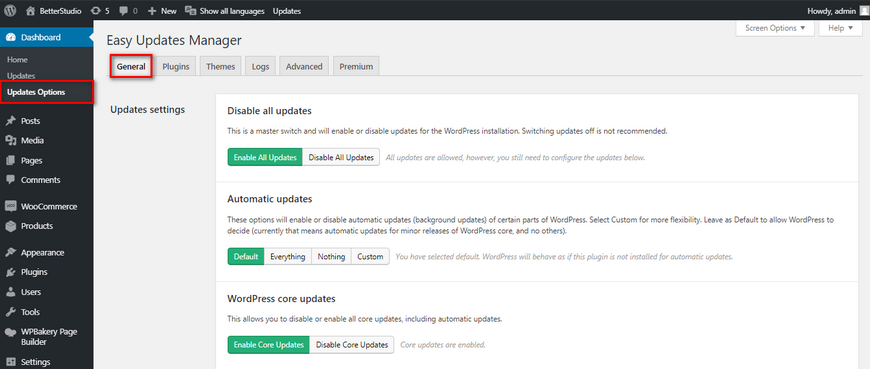The image size is (870, 369).
Task: Click the Automatic updates heading
Action: tap(270, 199)
